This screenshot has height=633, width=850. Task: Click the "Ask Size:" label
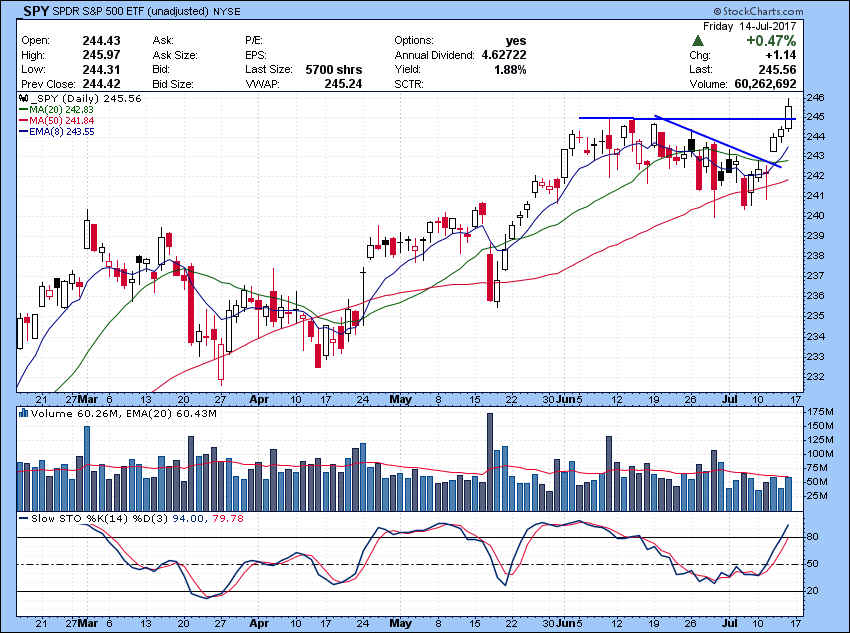175,55
